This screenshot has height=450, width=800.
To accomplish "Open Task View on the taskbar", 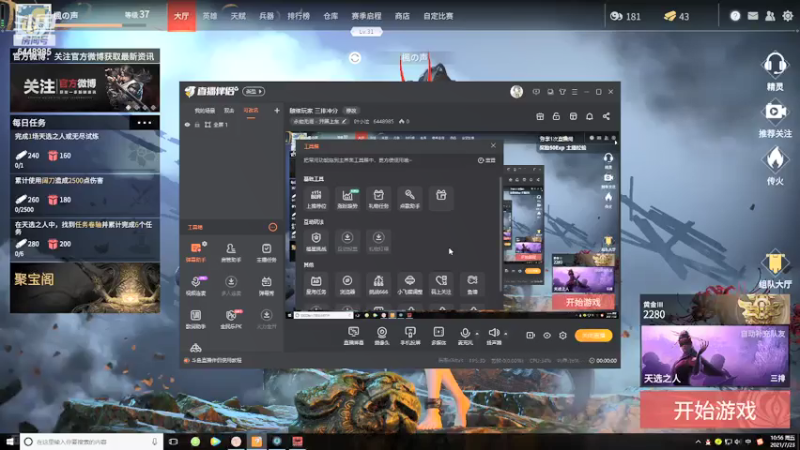I will click(x=173, y=441).
